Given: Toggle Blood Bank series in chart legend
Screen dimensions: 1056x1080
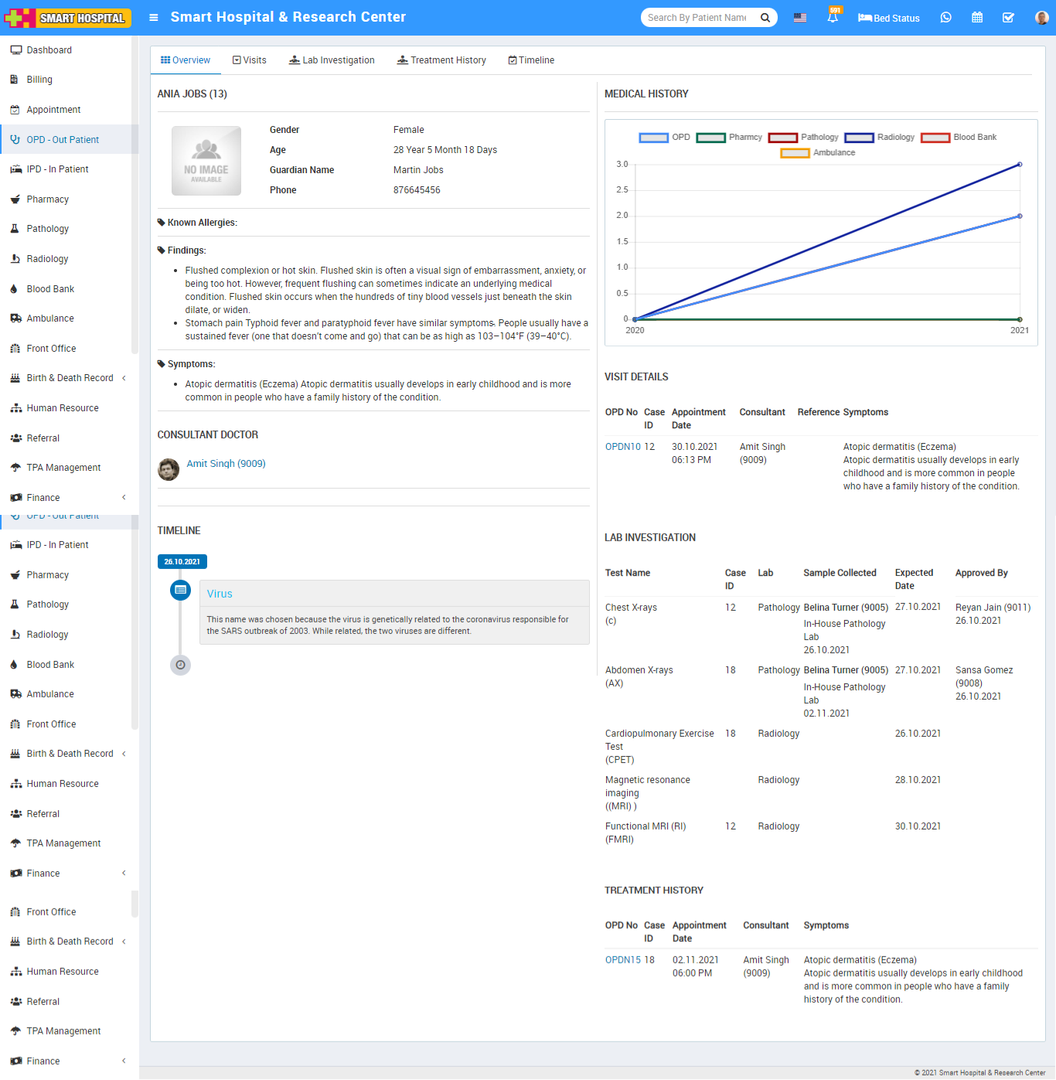Looking at the screenshot, I should click(x=959, y=137).
